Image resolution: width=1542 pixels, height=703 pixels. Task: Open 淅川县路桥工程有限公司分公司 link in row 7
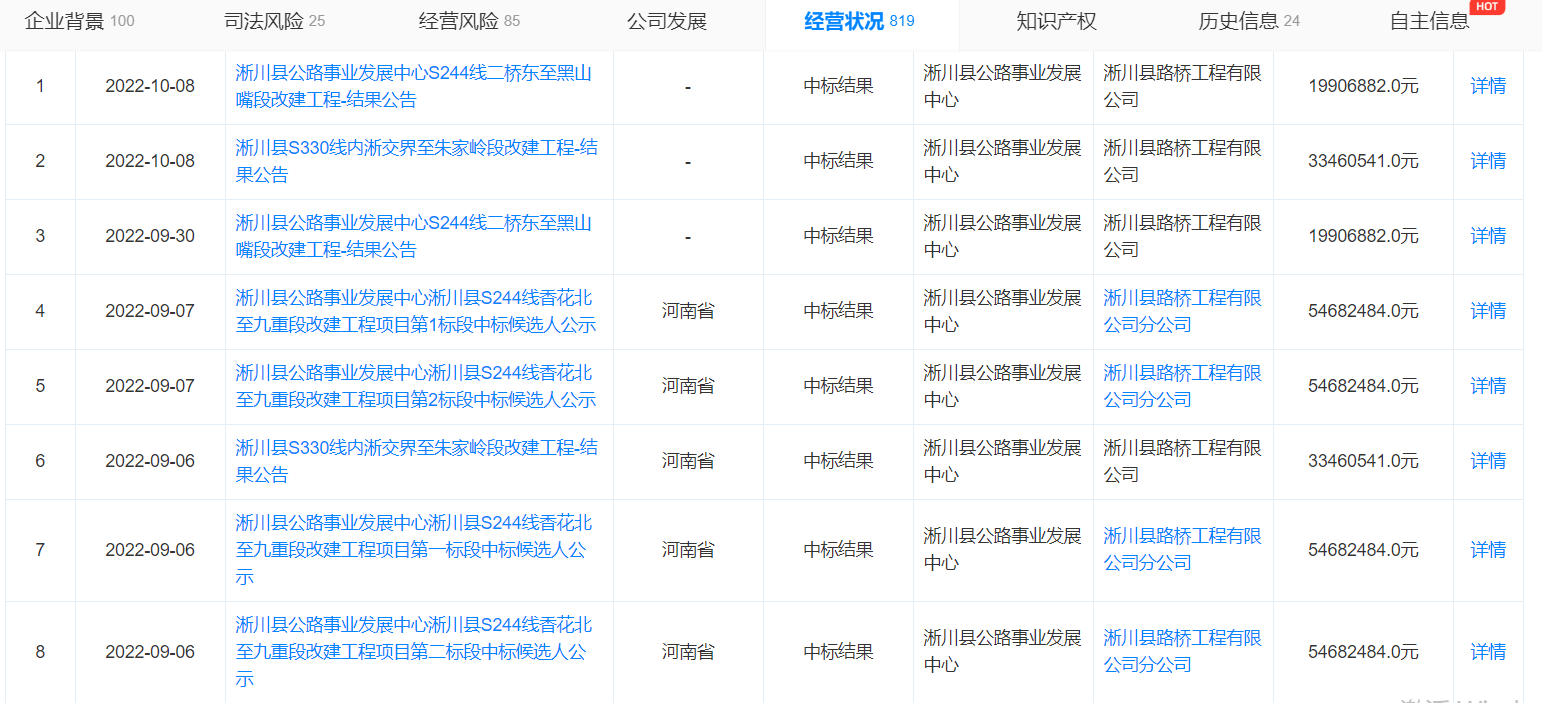click(x=1182, y=550)
